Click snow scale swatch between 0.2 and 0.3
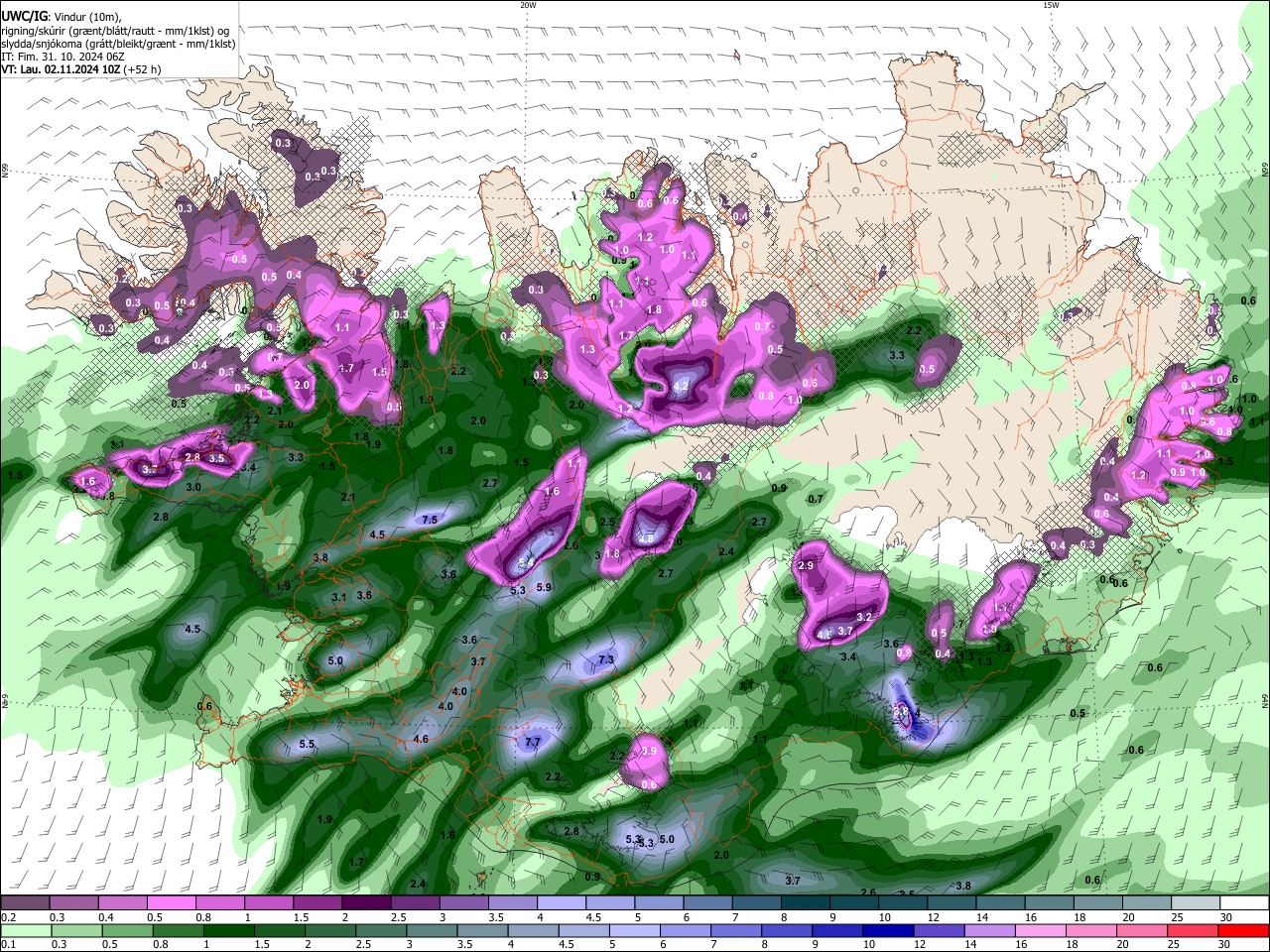This screenshot has height=952, width=1270. 25,903
